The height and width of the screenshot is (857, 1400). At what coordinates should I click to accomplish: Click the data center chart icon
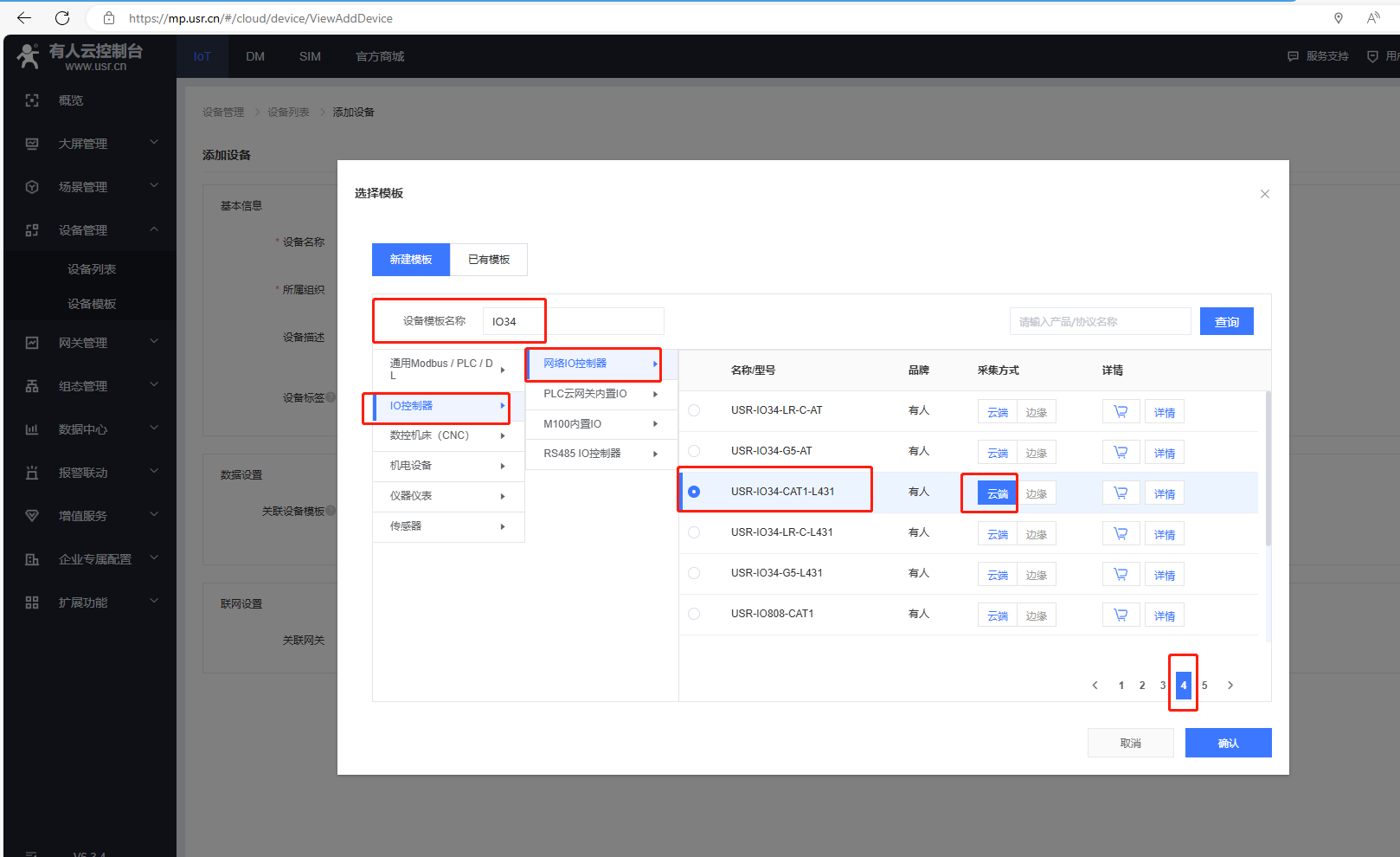tap(32, 429)
